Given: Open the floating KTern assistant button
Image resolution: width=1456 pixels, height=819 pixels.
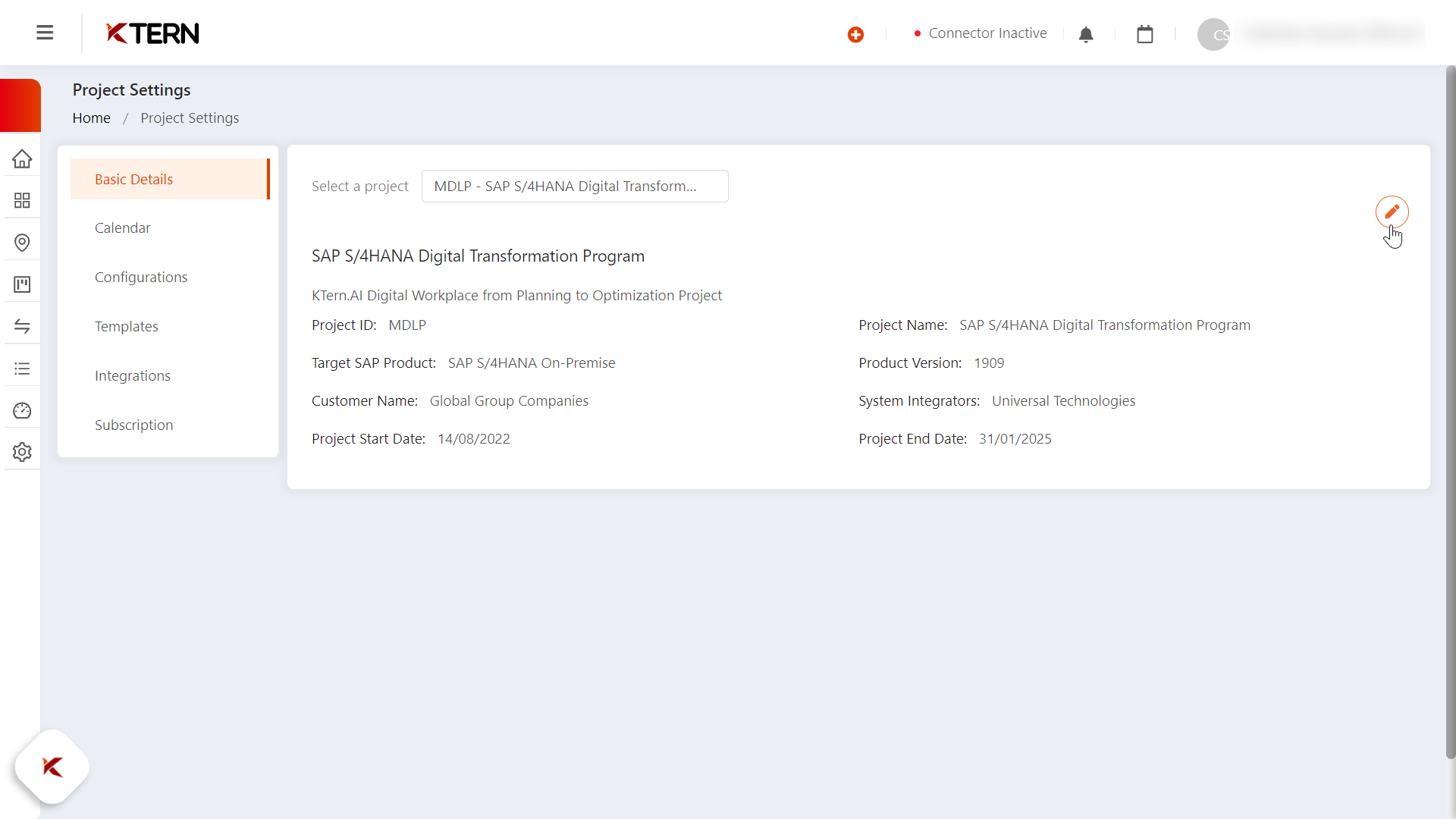Looking at the screenshot, I should pos(52,767).
